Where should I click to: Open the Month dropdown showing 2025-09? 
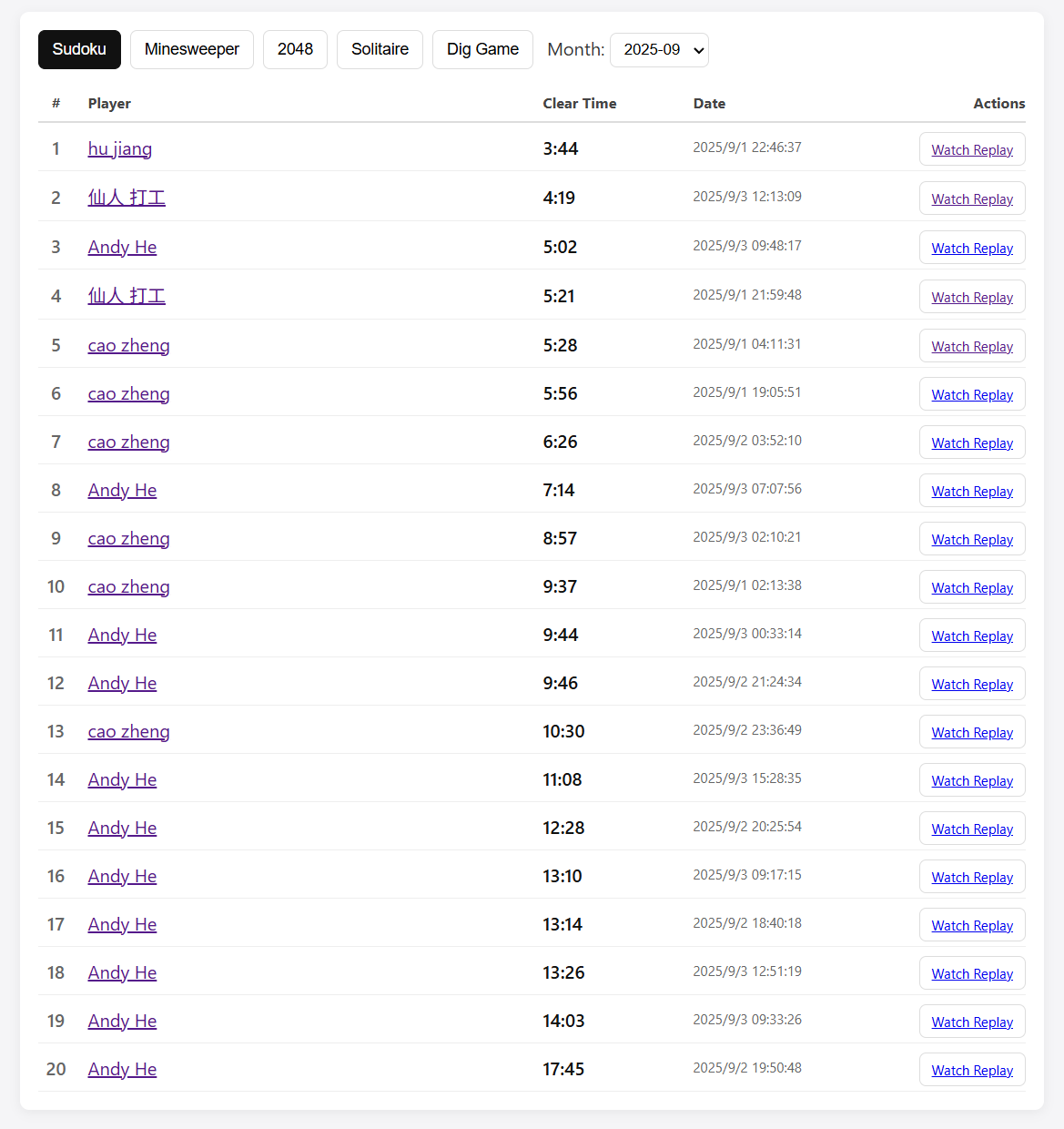tap(659, 50)
